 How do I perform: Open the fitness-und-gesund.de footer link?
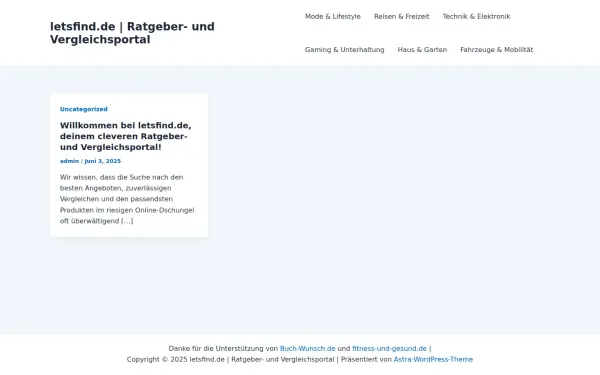pos(389,349)
